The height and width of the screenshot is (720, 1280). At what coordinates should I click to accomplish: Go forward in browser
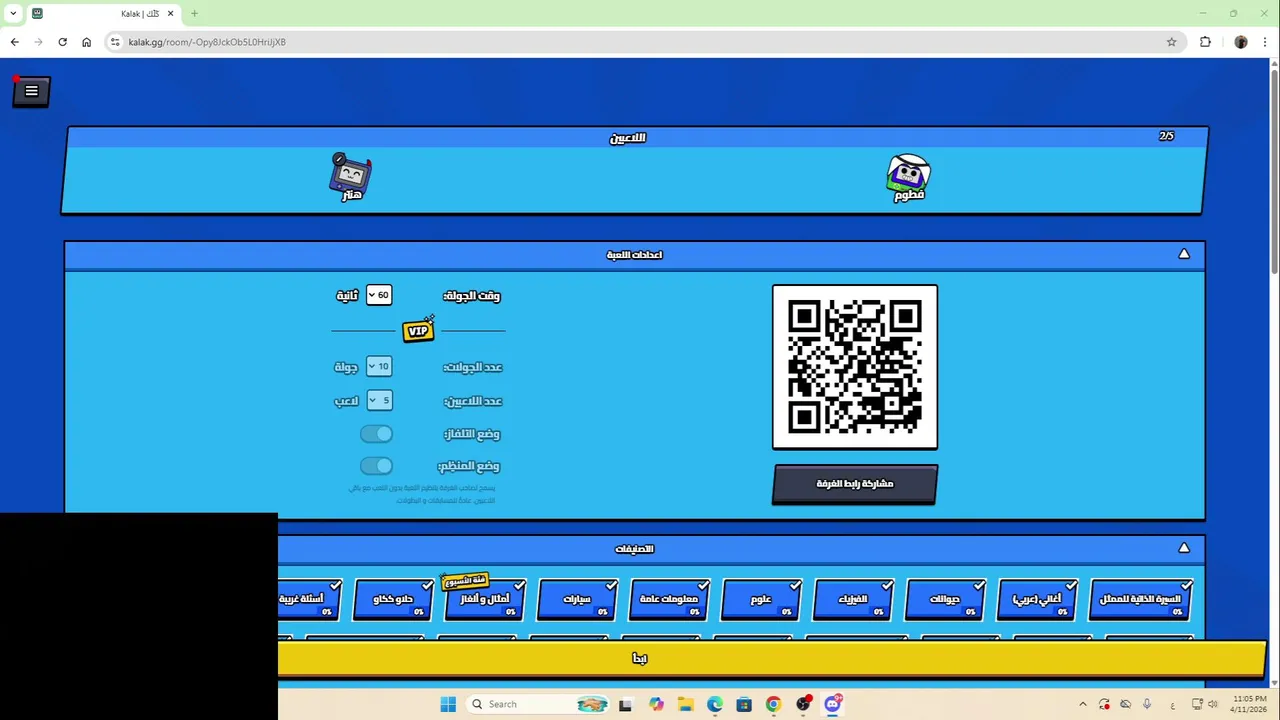[x=38, y=42]
